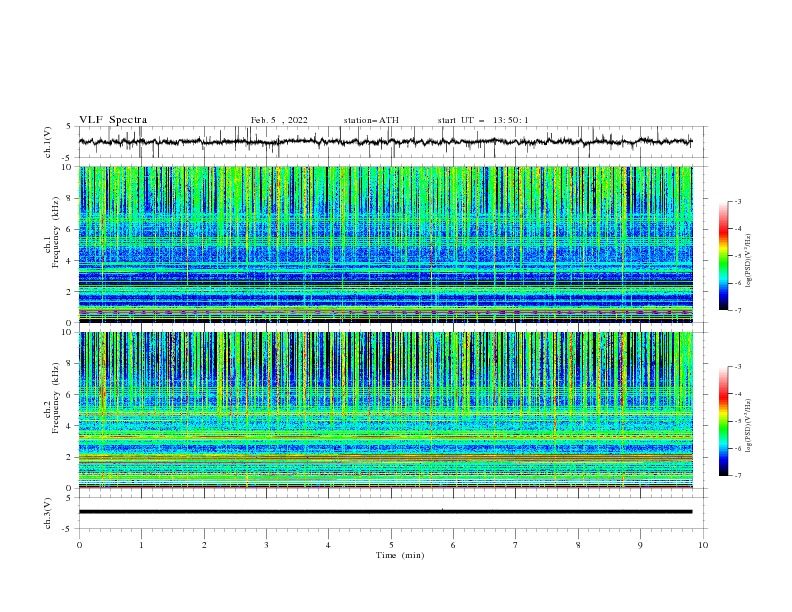The image size is (792, 612).
Task: Click the "7" minute tick label on the time axis
Action: tap(516, 545)
